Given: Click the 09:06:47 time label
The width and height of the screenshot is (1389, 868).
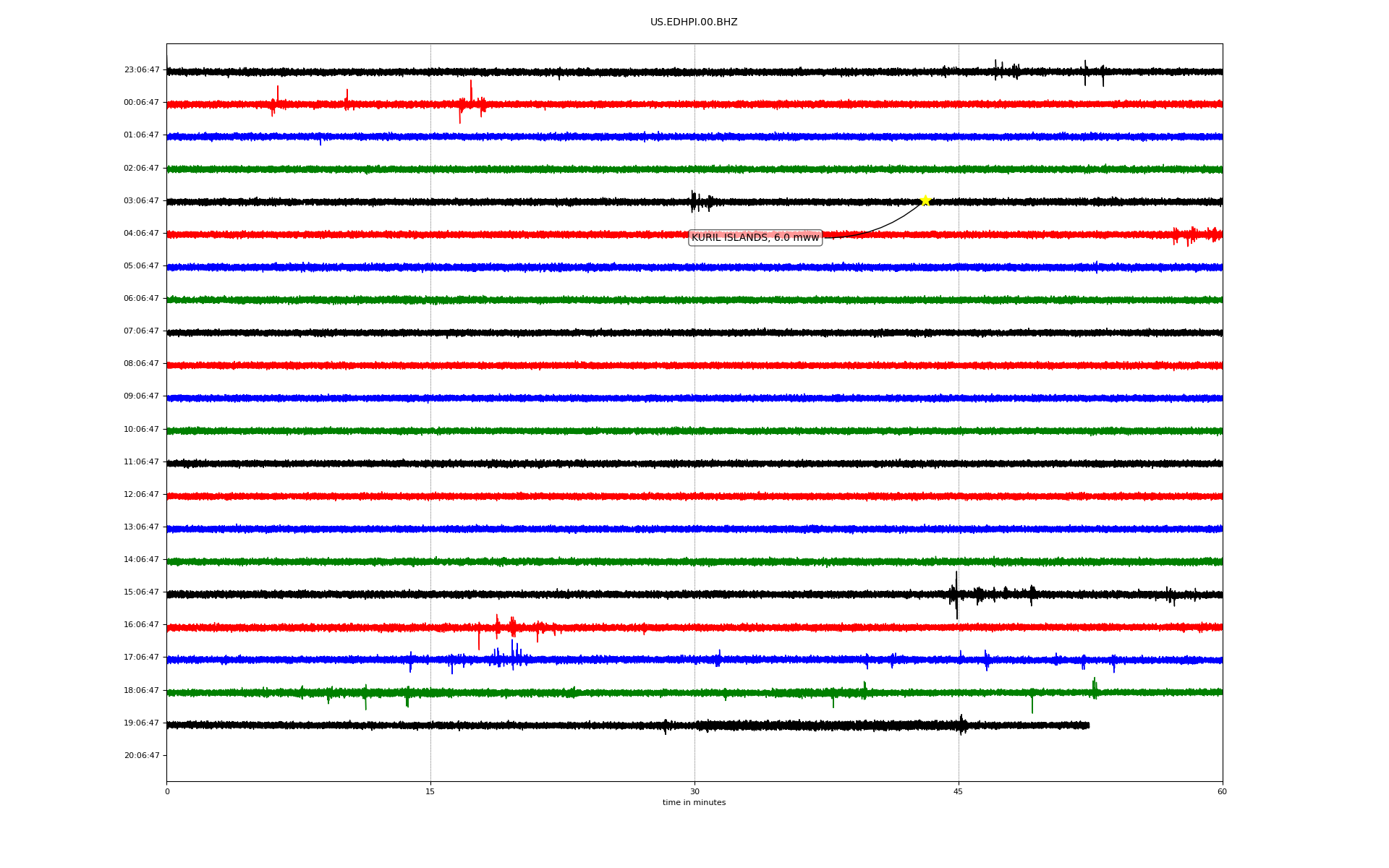Looking at the screenshot, I should [x=142, y=396].
